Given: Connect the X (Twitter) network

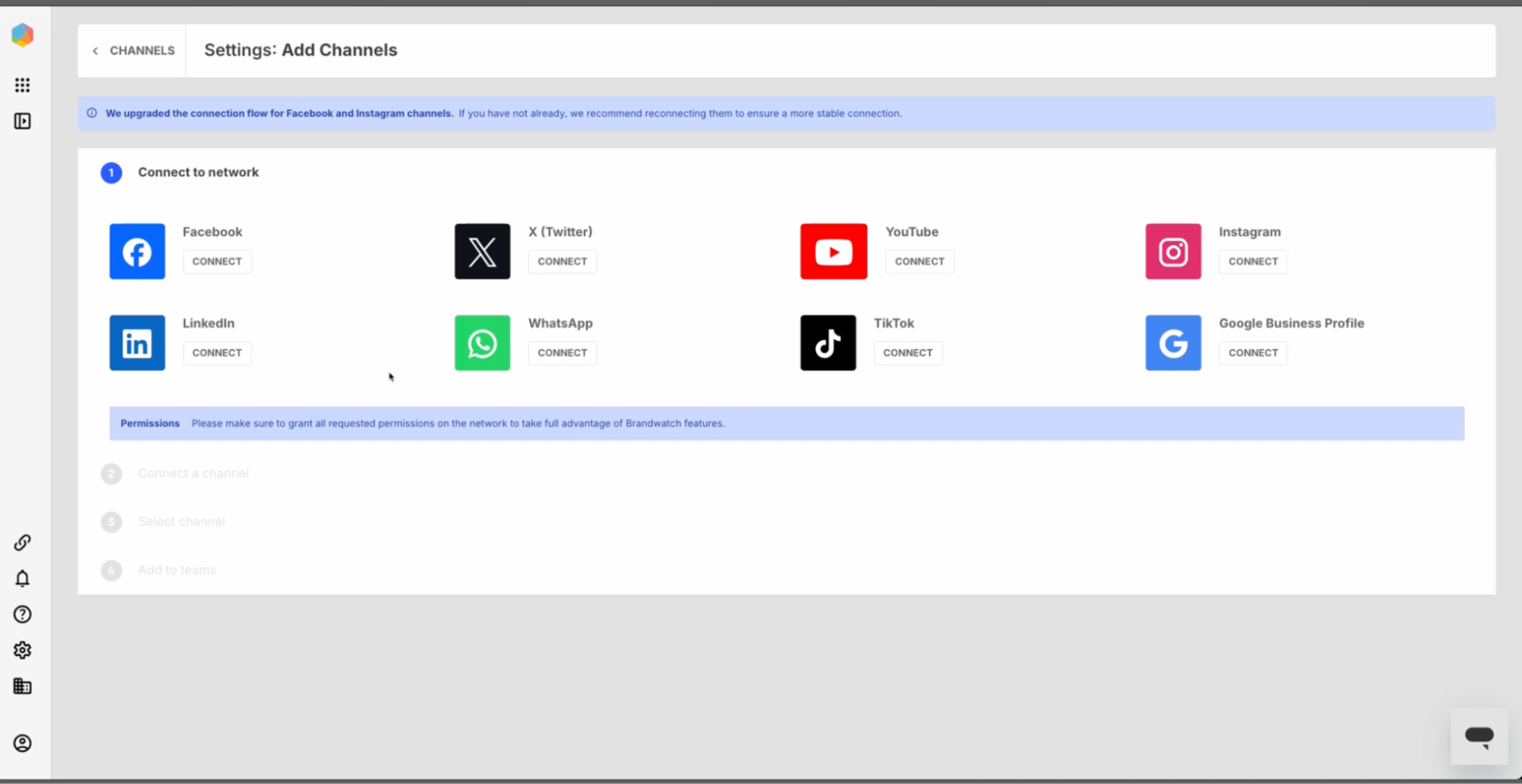Looking at the screenshot, I should point(563,261).
